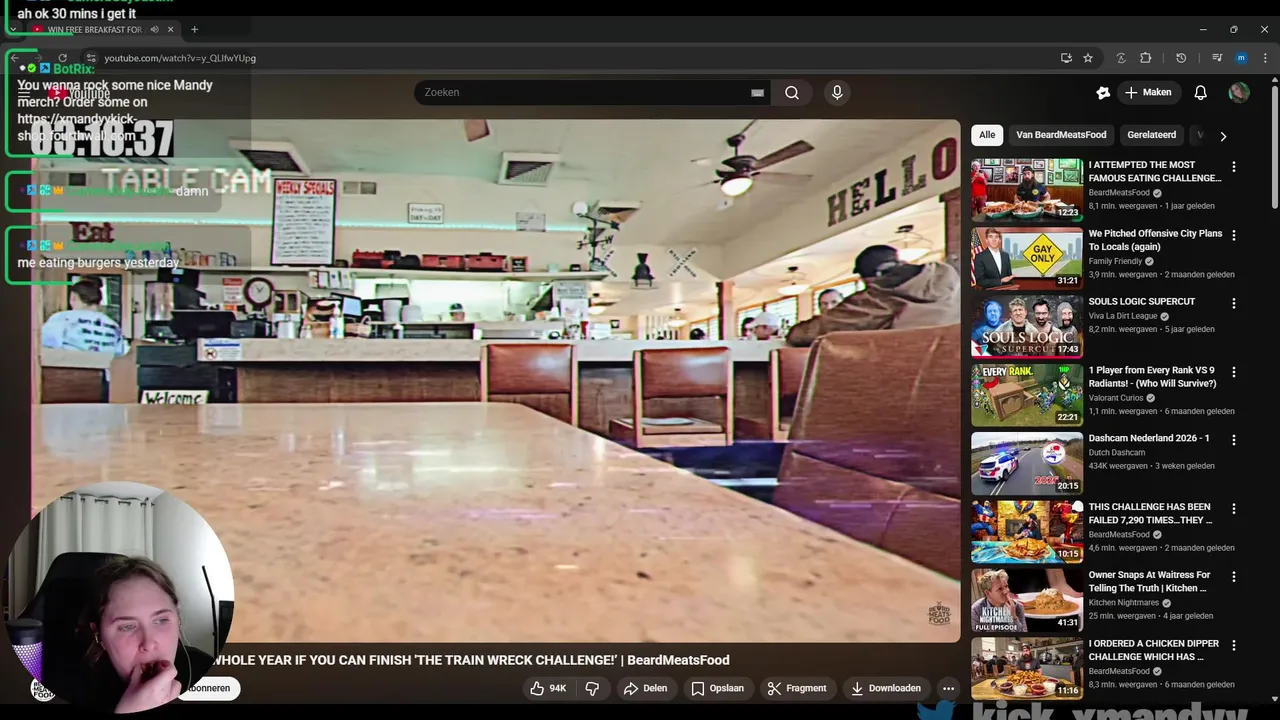Open the Chicken Dipper Challenge thumbnail
Screen dimensions: 1280x720
click(1027, 668)
